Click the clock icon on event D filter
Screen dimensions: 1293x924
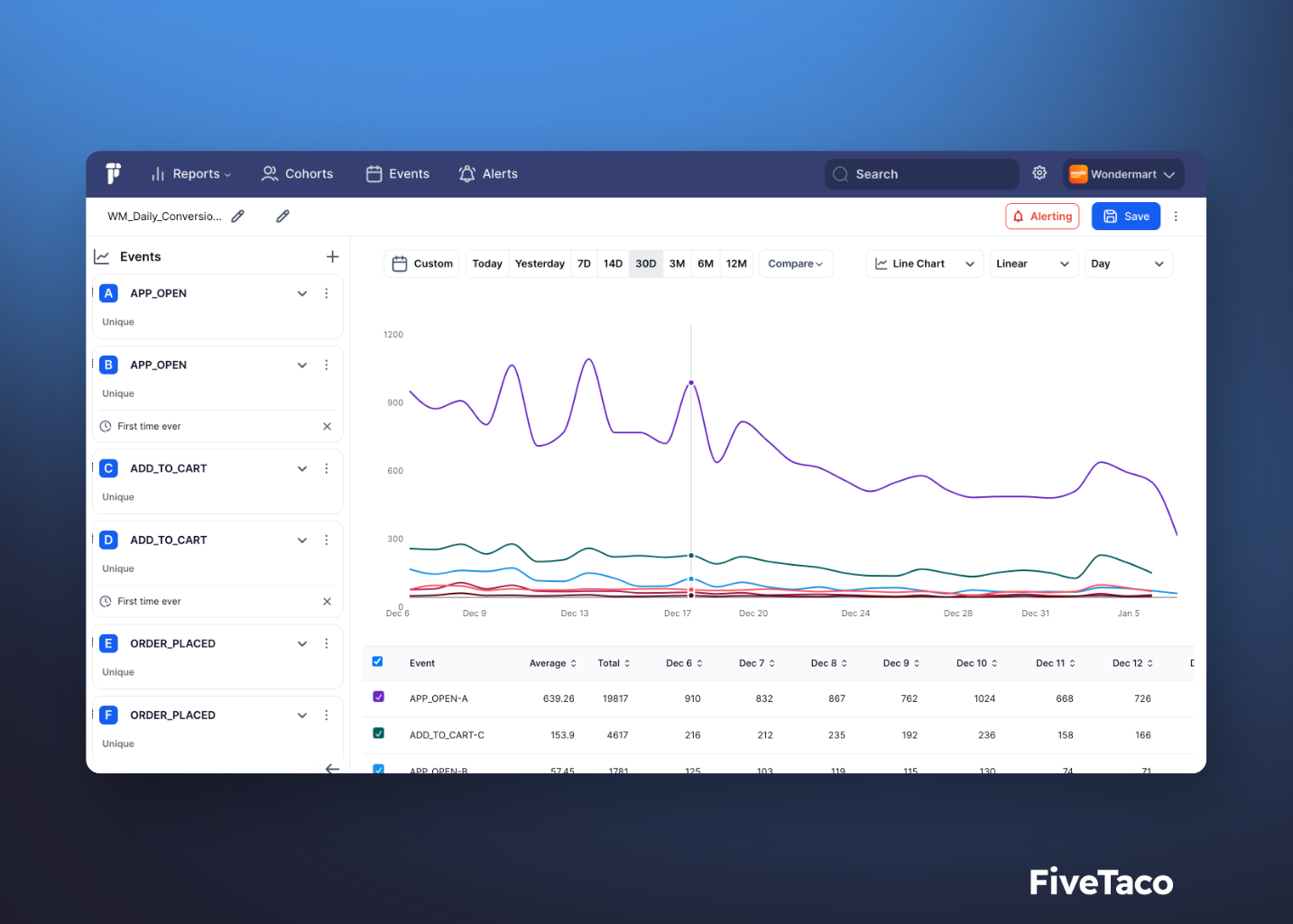[x=106, y=602]
